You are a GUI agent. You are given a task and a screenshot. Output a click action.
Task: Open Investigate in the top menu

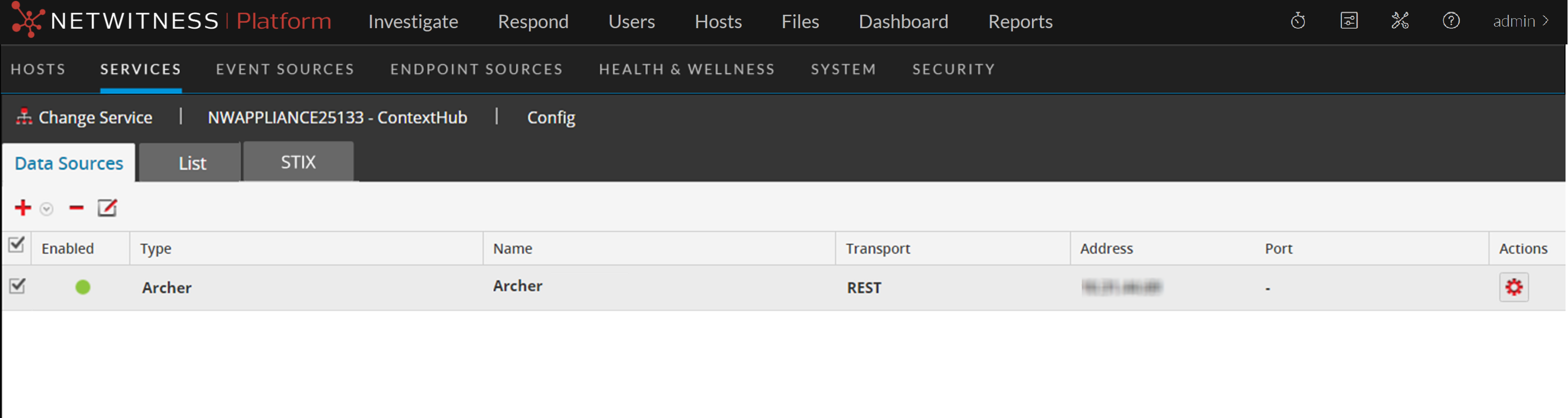pos(413,22)
